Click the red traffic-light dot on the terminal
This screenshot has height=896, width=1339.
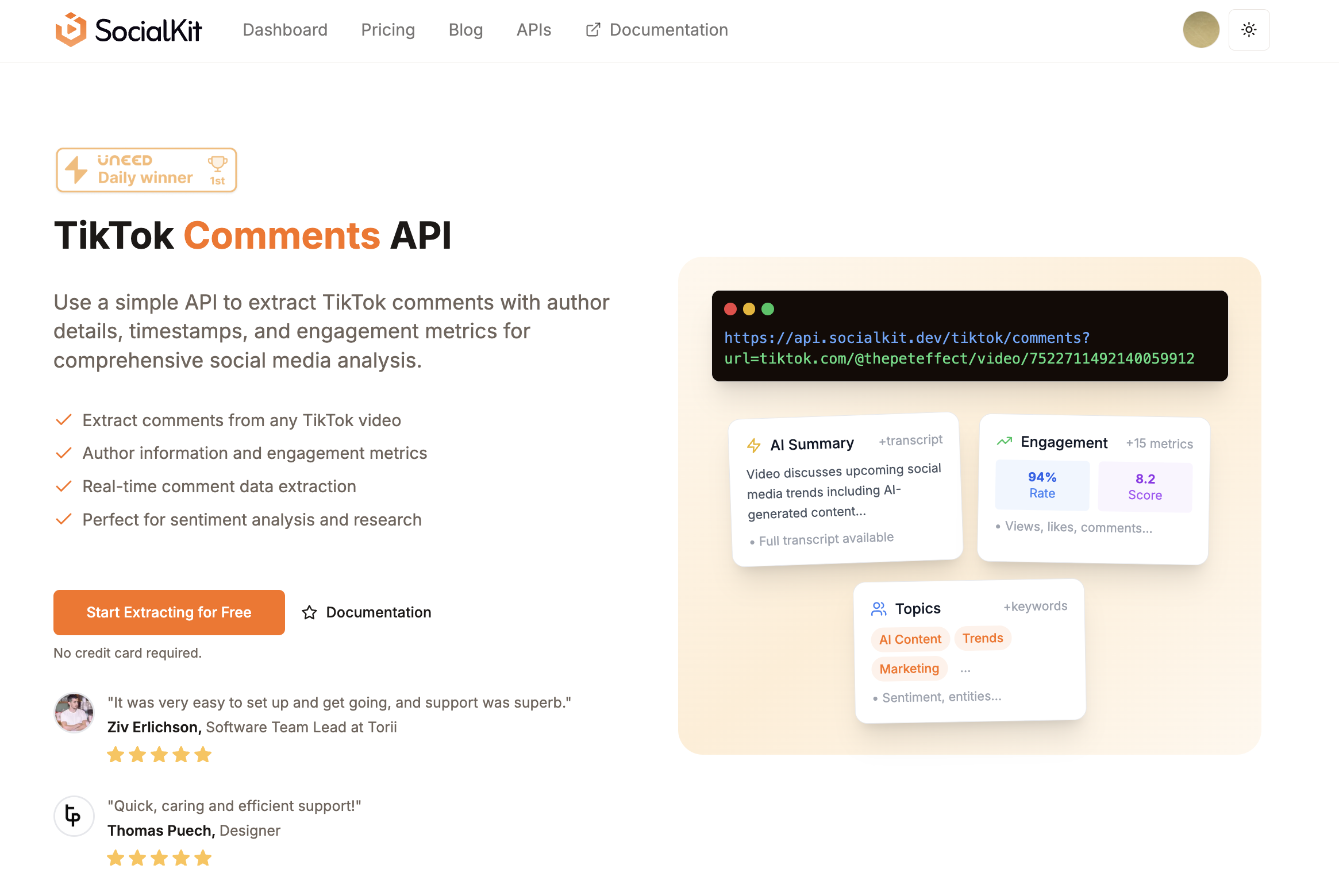pos(730,309)
